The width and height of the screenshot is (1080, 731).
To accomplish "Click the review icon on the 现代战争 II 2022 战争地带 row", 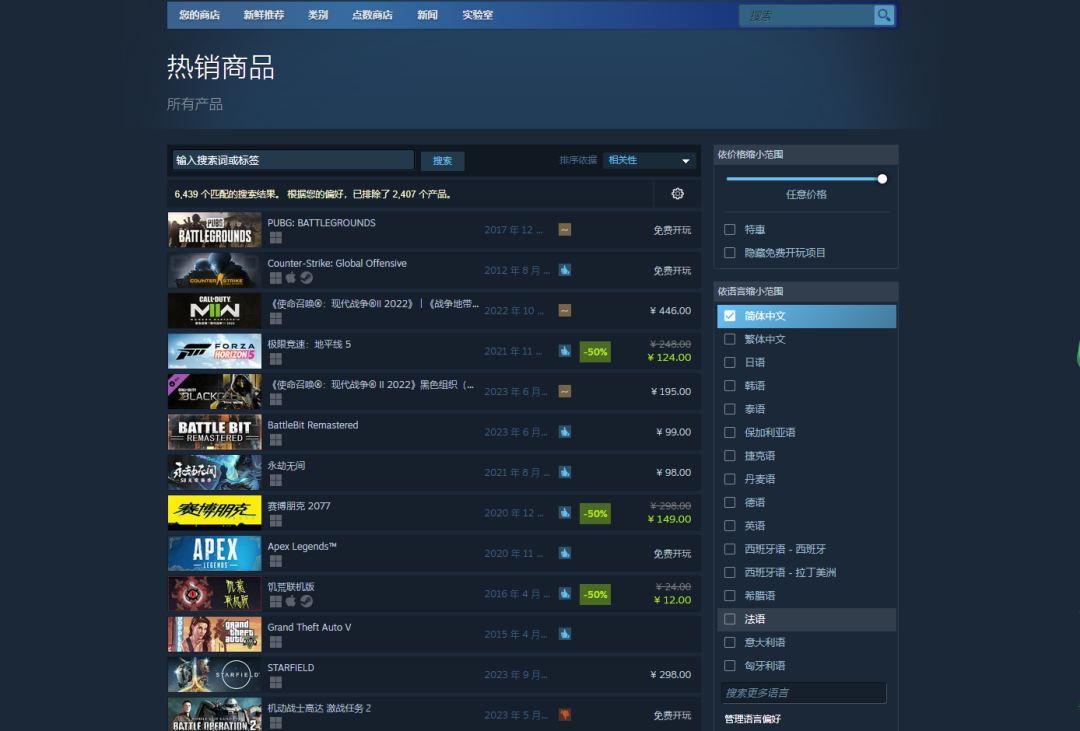I will tap(565, 311).
